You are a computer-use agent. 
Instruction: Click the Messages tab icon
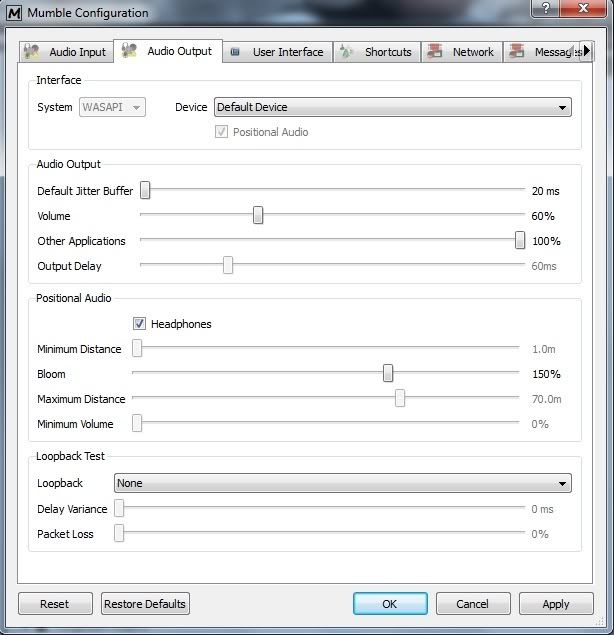(518, 52)
